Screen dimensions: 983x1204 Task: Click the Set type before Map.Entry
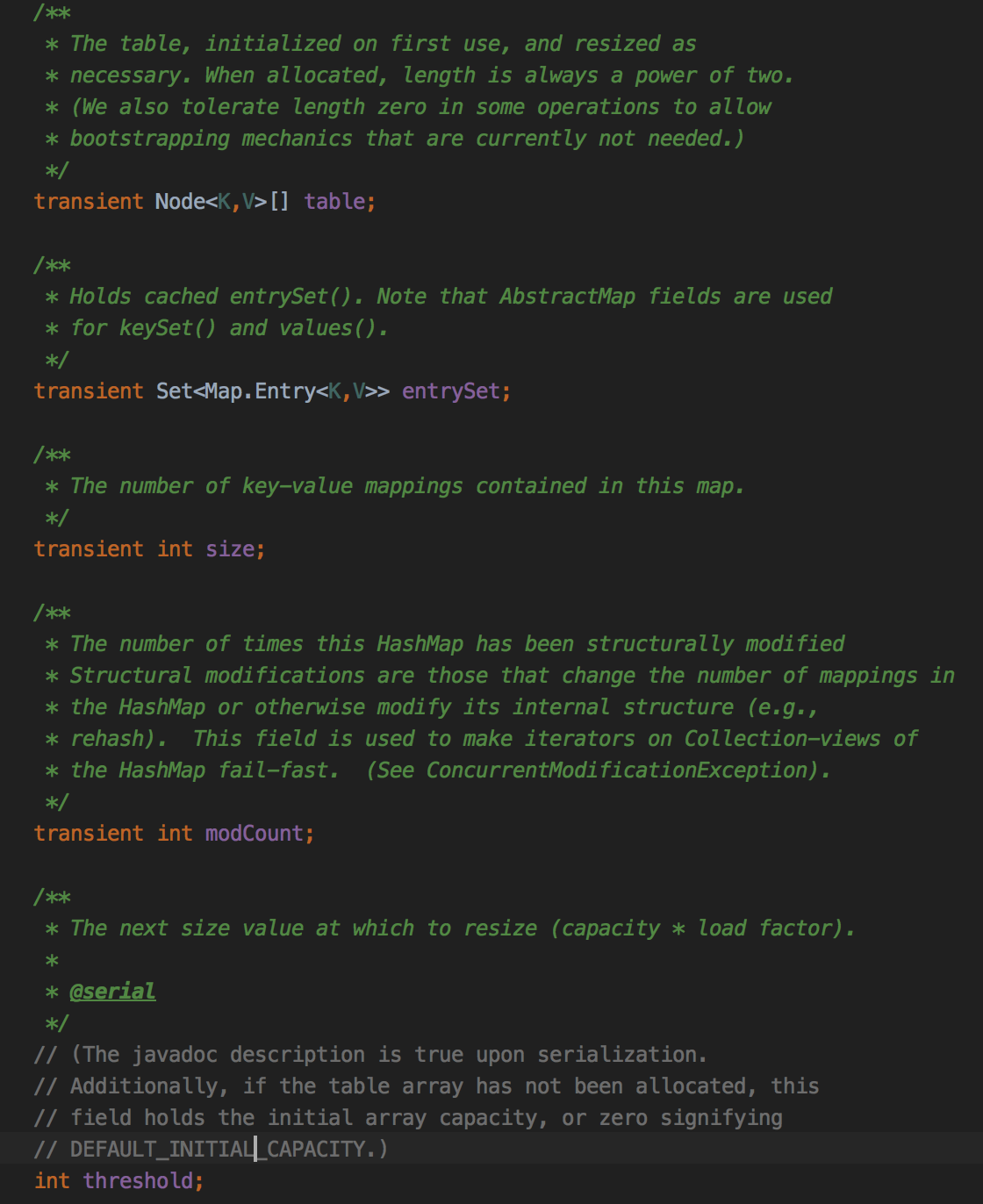174,391
